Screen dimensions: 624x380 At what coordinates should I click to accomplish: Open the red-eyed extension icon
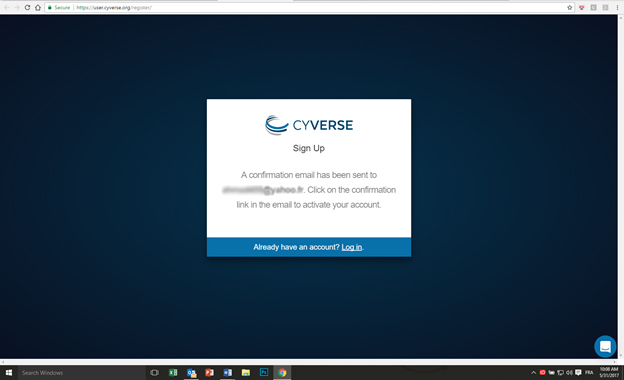click(x=581, y=8)
